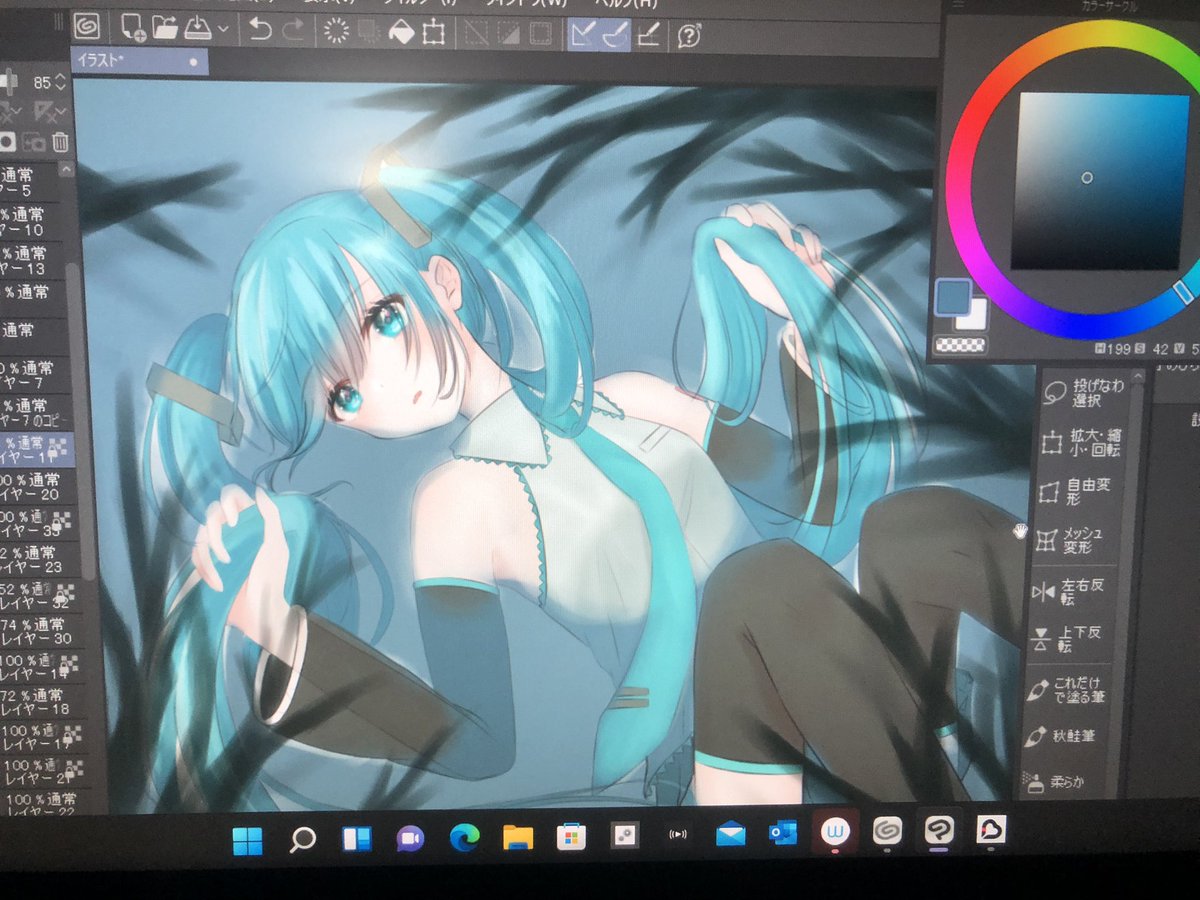The width and height of the screenshot is (1200, 900).
Task: Open Windows Search from the taskbar
Action: point(302,840)
